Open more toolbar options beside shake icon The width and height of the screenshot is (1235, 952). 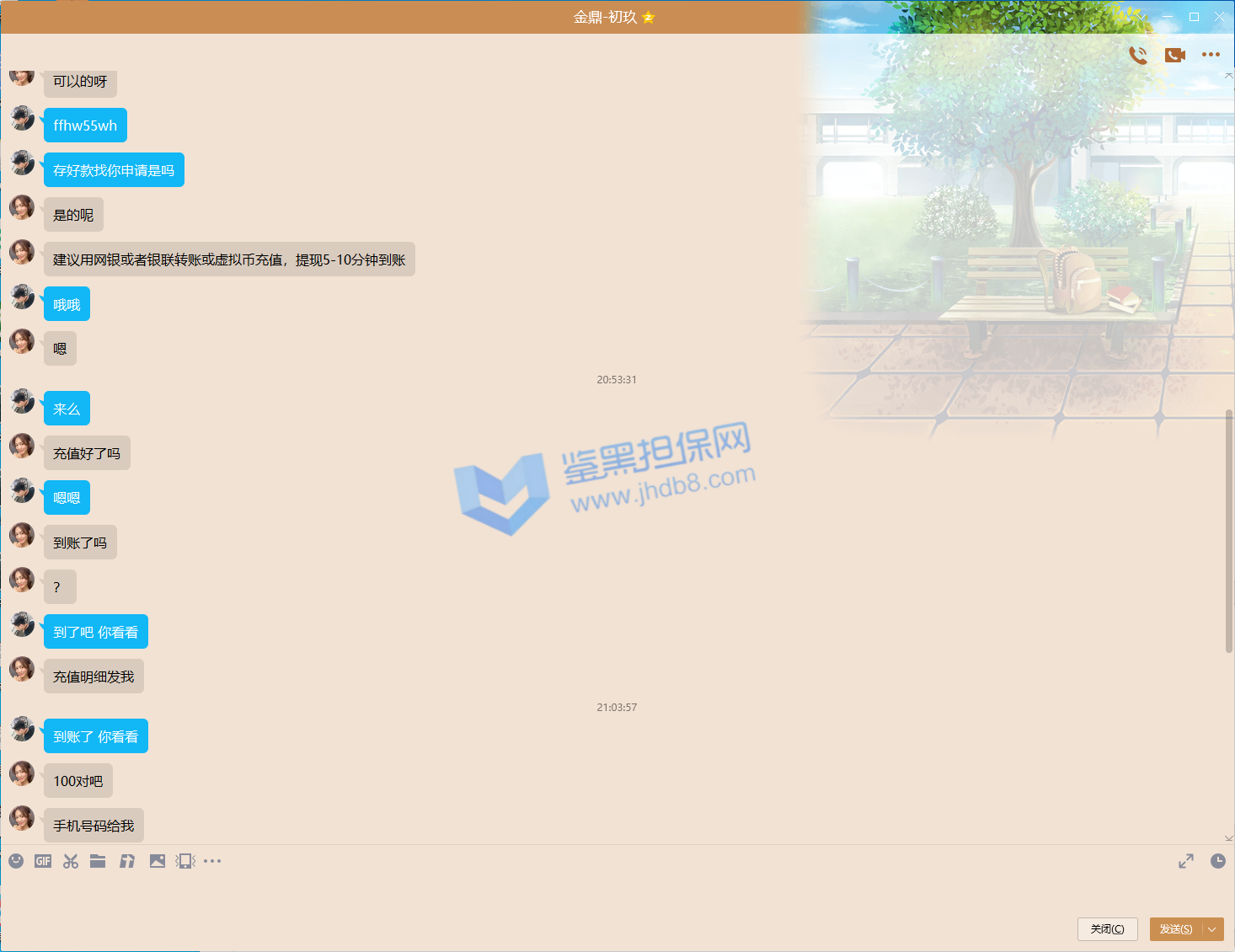(x=212, y=861)
